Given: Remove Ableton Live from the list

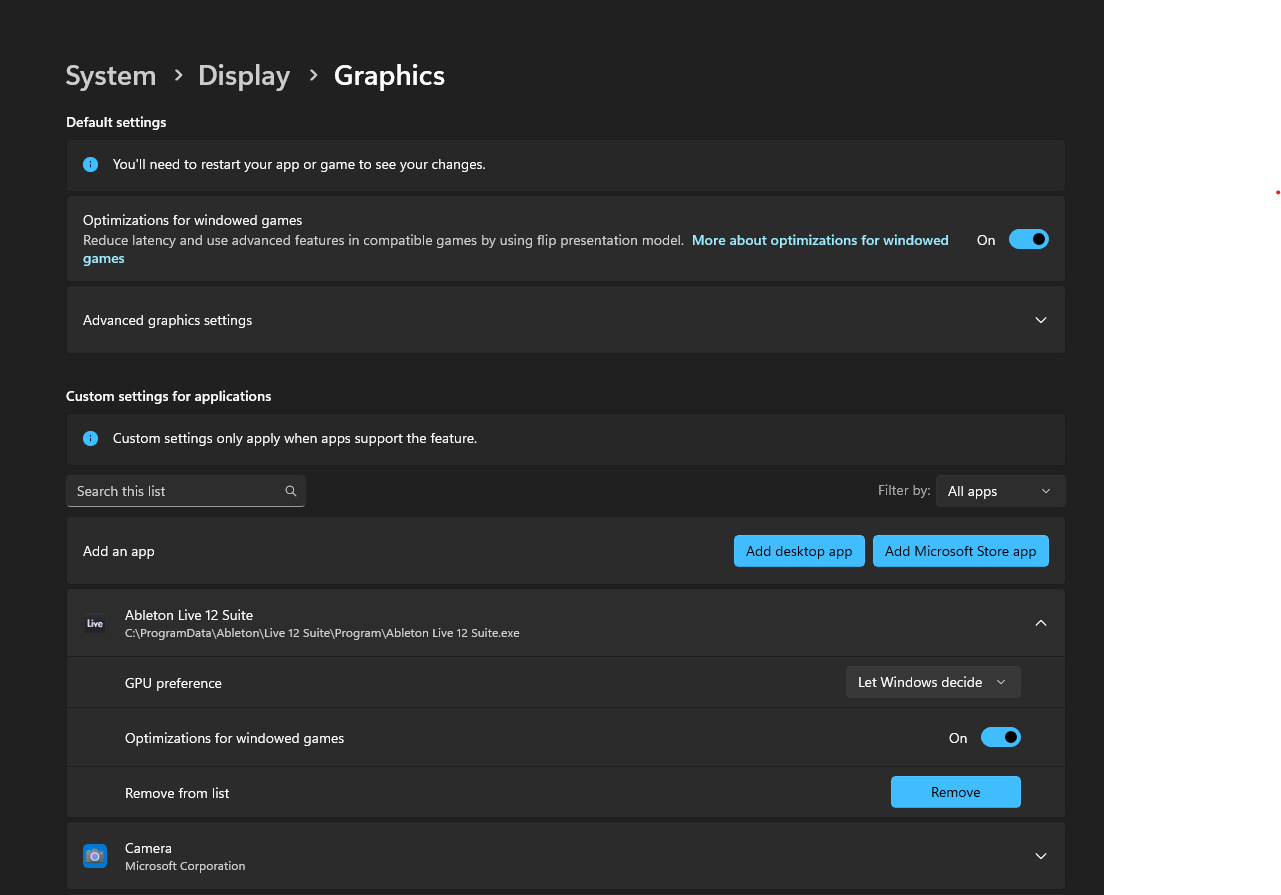Looking at the screenshot, I should pyautogui.click(x=955, y=792).
